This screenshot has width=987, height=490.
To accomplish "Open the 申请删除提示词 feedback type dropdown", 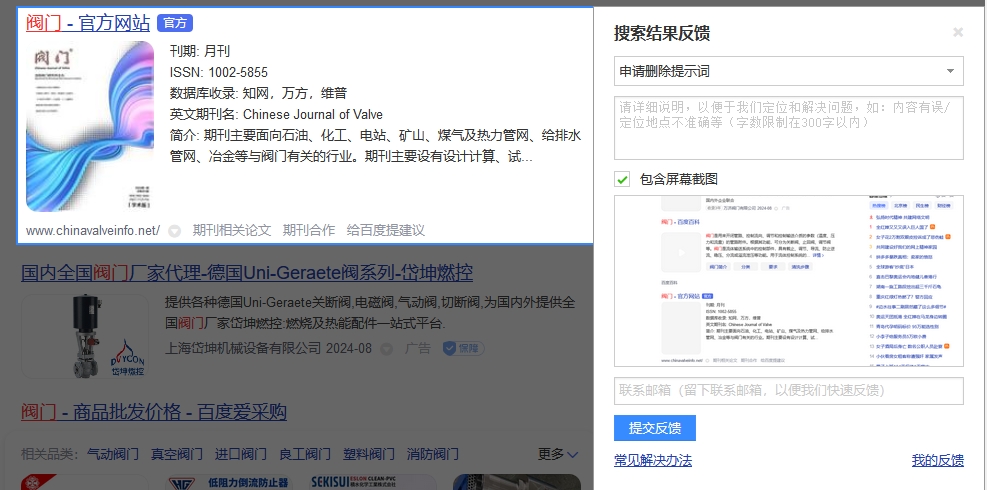I will coord(789,71).
